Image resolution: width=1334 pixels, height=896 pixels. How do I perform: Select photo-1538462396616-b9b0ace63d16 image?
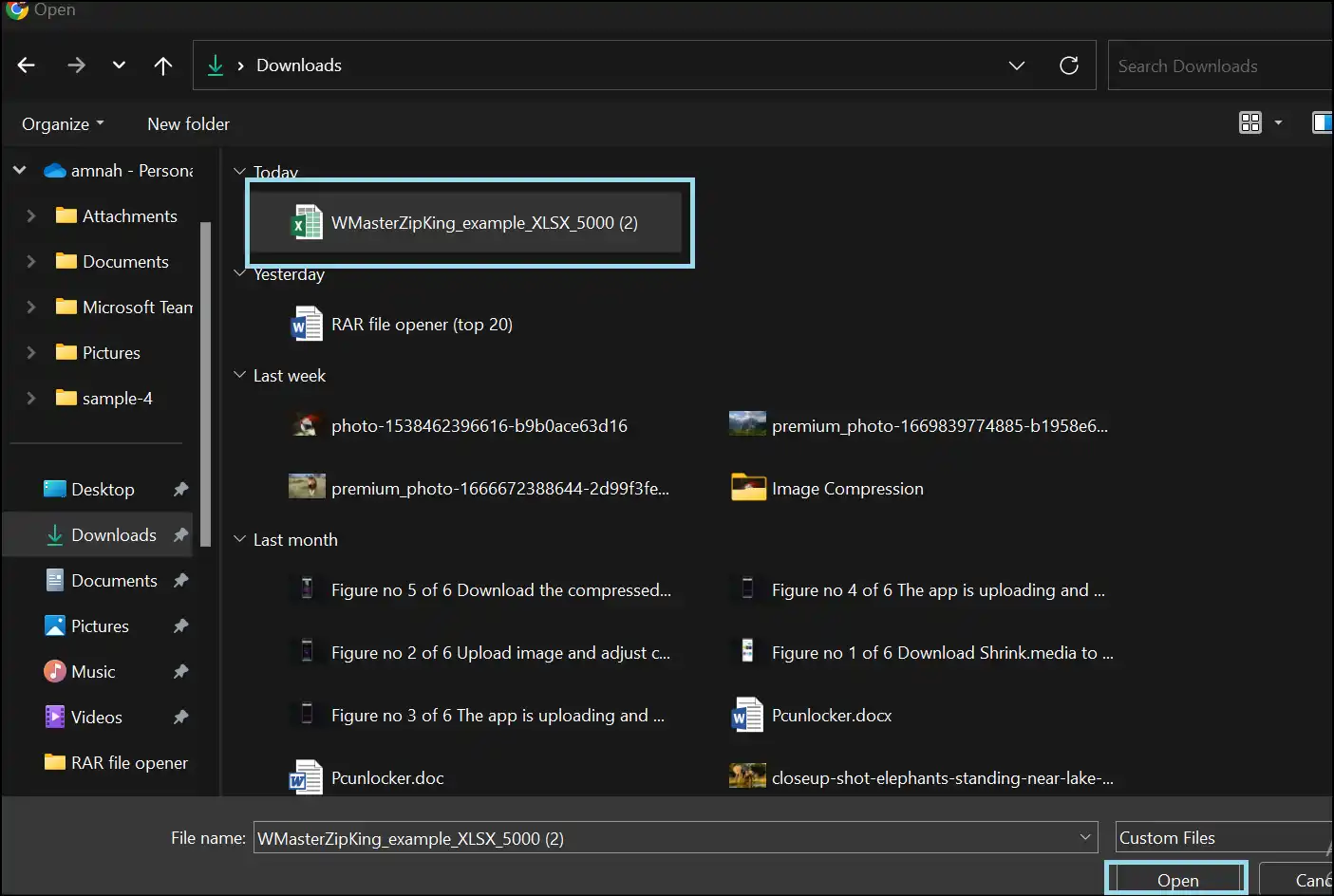coord(460,426)
